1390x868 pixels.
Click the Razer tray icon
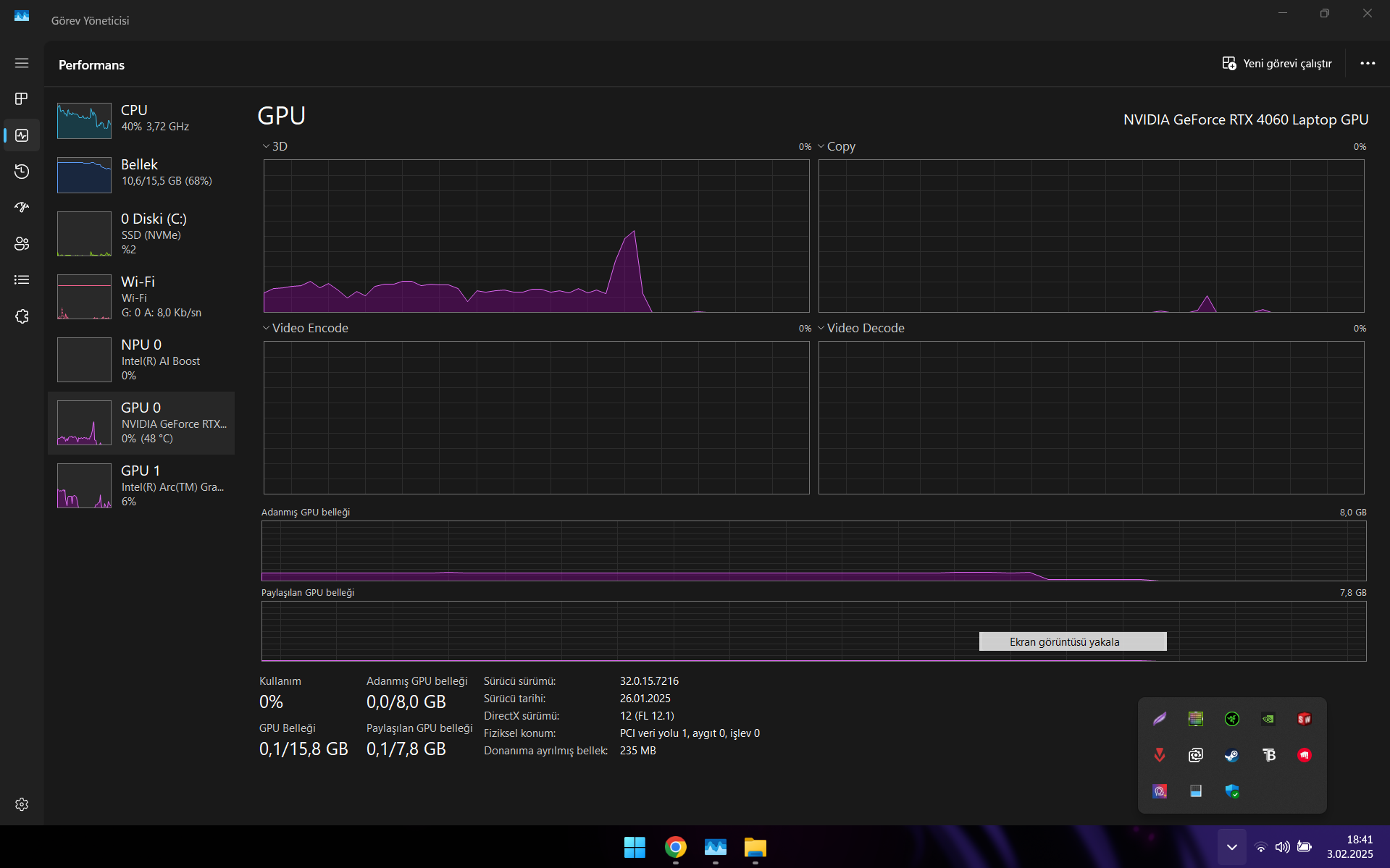tap(1232, 719)
